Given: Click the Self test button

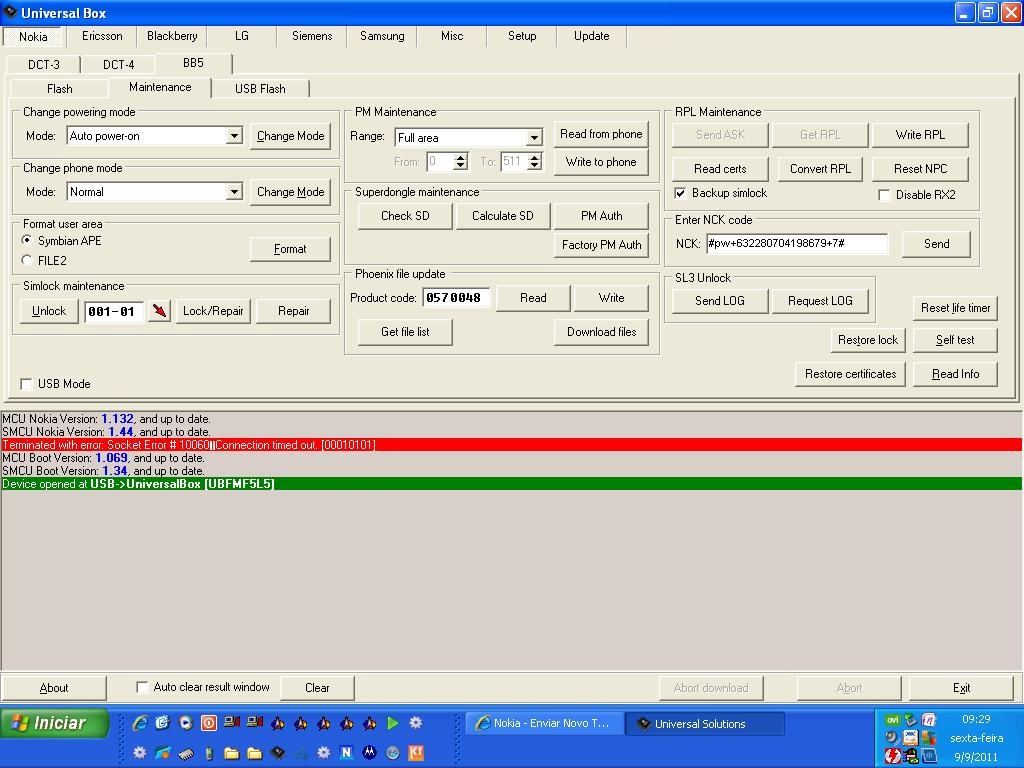Looking at the screenshot, I should pyautogui.click(x=955, y=340).
